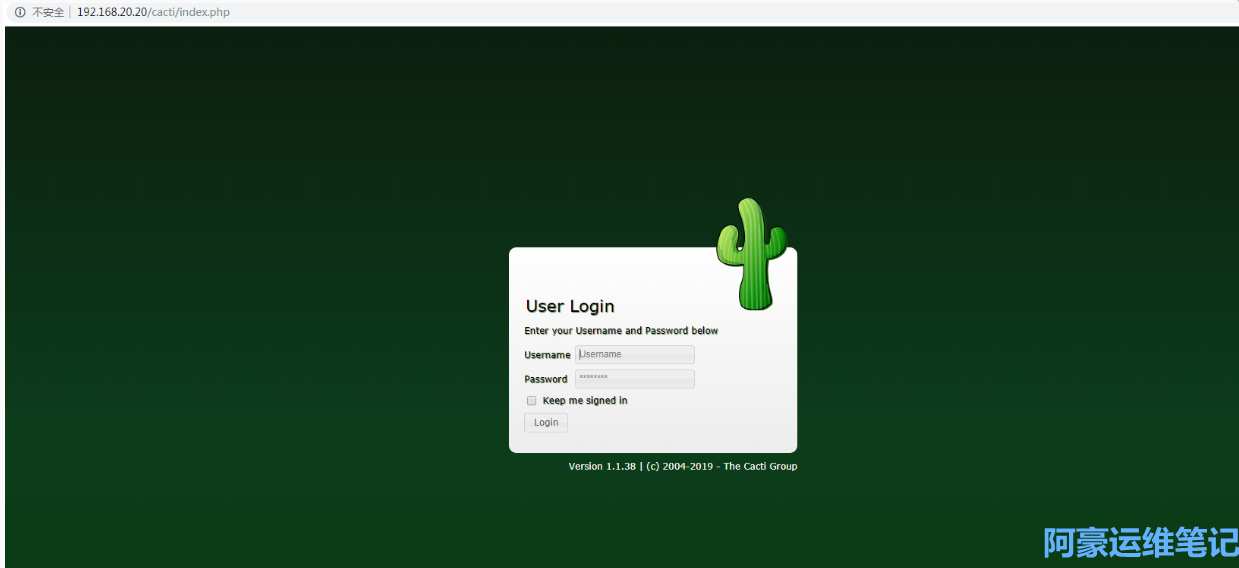1239x568 pixels.
Task: Click the 阿豪运维笔记 watermark text
Action: coord(1140,543)
